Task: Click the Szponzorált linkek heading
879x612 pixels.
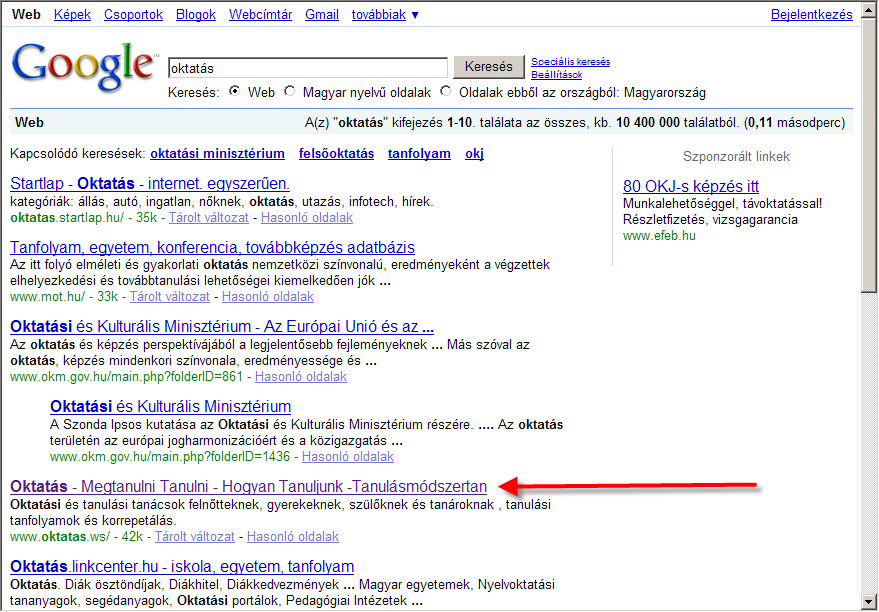Action: click(736, 157)
